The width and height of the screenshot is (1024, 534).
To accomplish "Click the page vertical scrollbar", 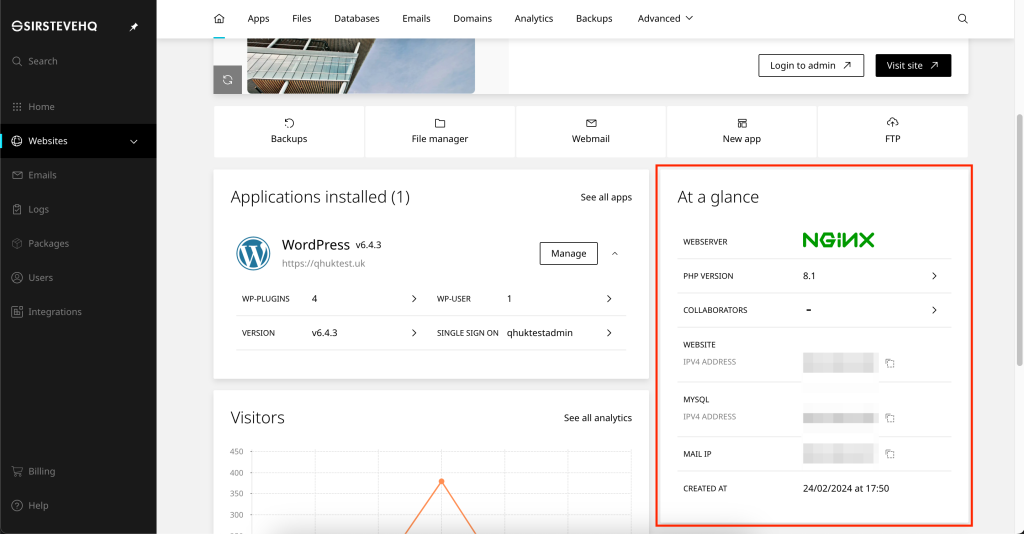I will (x=1019, y=240).
